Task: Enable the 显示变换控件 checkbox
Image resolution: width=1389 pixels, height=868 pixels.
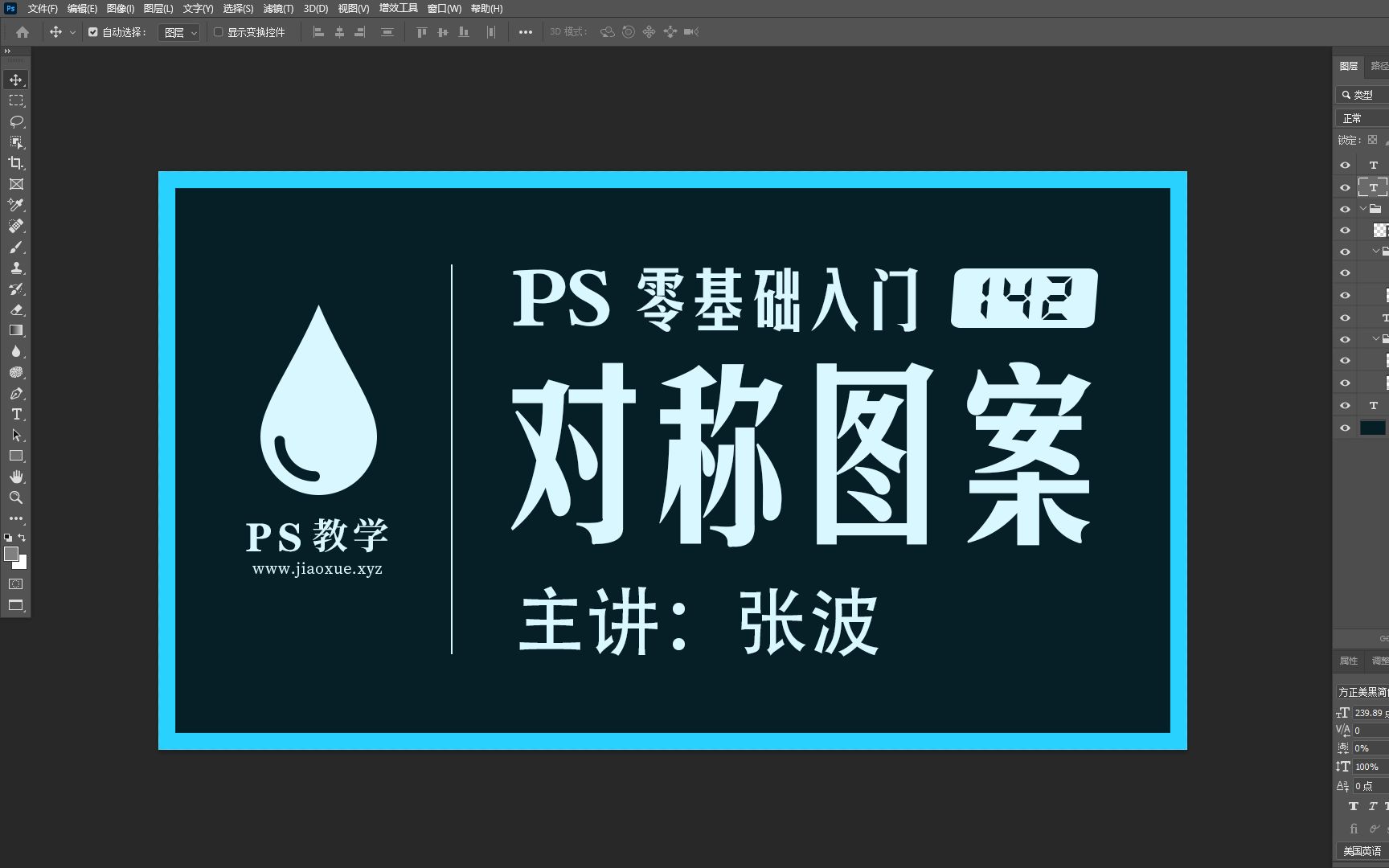Action: coord(218,32)
